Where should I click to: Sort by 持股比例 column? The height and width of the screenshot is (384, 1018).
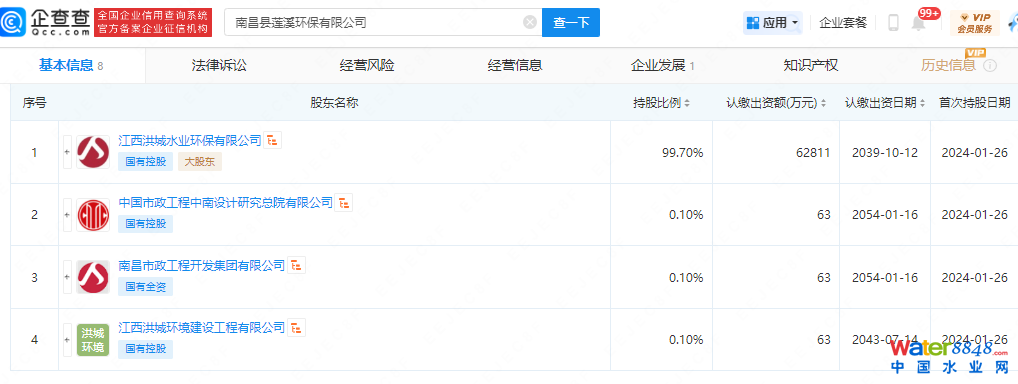662,103
